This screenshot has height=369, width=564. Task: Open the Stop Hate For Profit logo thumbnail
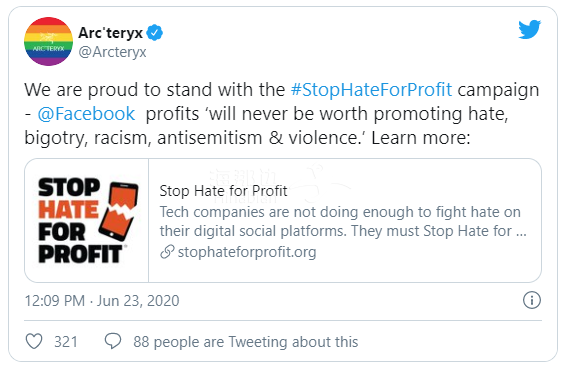pyautogui.click(x=87, y=220)
